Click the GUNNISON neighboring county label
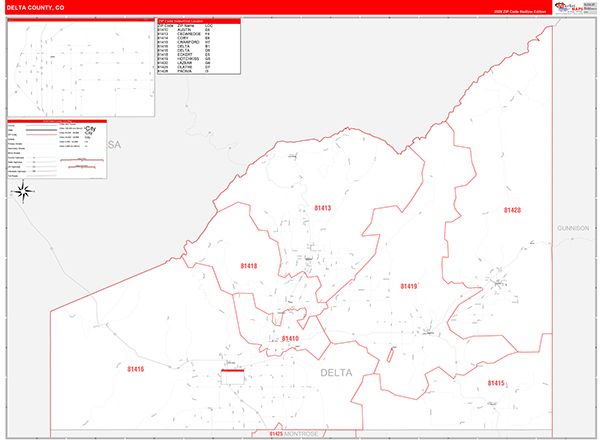The height and width of the screenshot is (440, 600). click(574, 228)
